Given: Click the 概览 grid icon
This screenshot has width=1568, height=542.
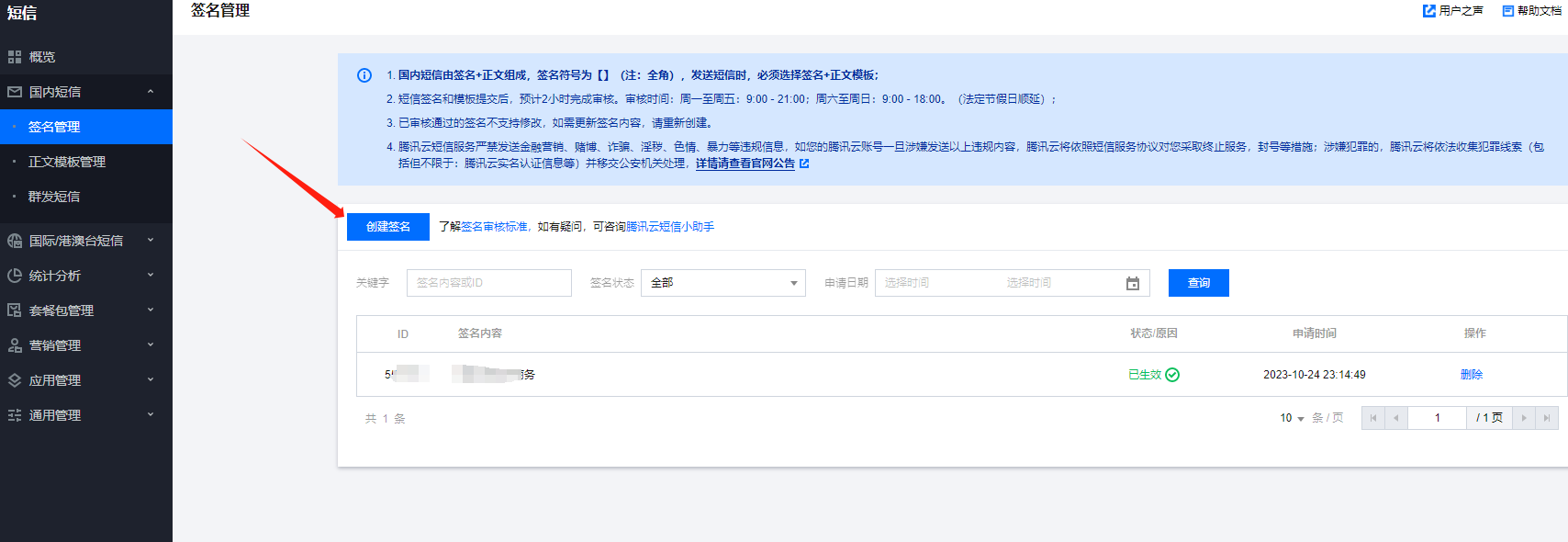Looking at the screenshot, I should click(15, 57).
